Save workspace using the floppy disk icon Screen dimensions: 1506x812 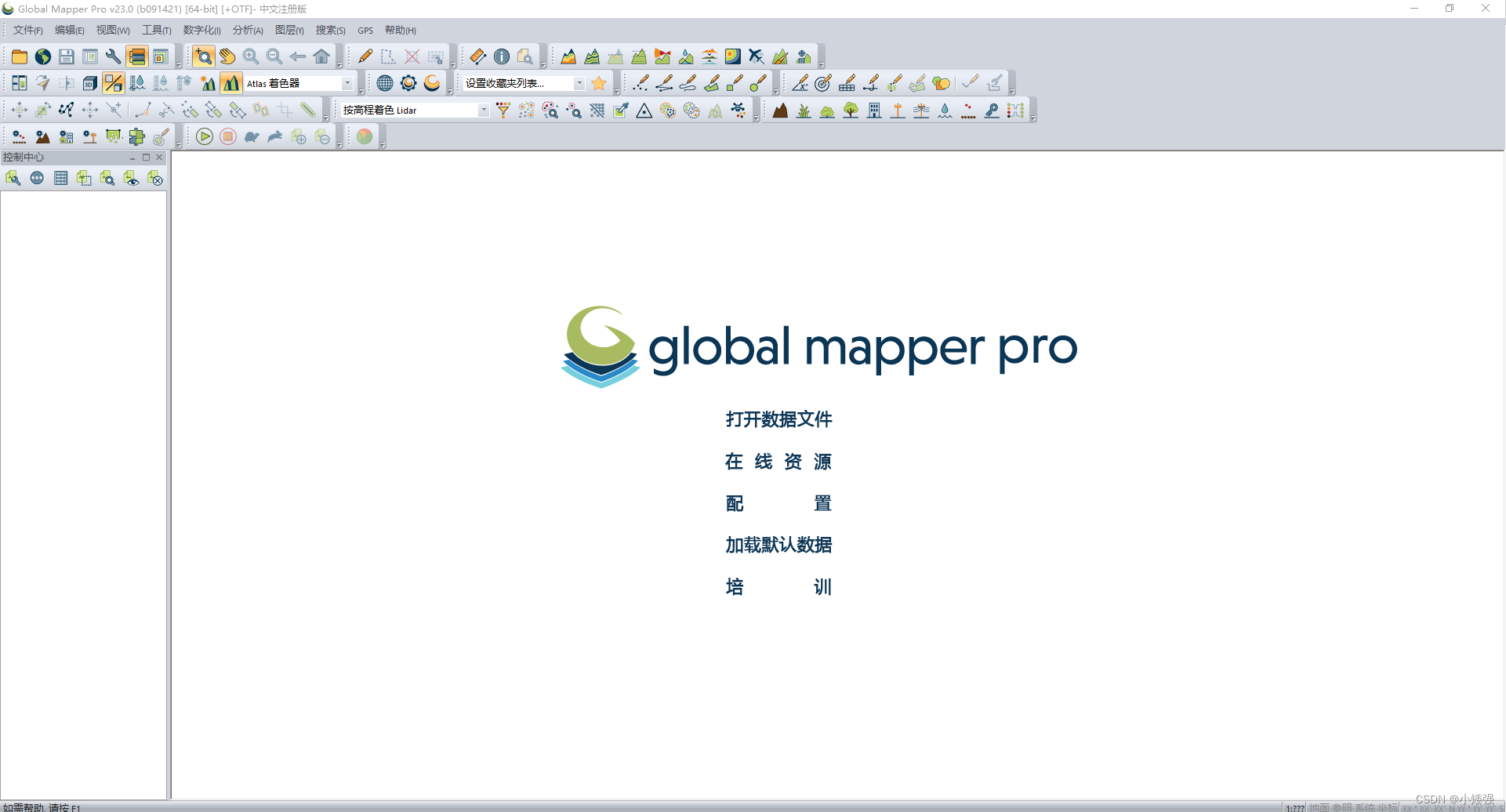pyautogui.click(x=67, y=56)
